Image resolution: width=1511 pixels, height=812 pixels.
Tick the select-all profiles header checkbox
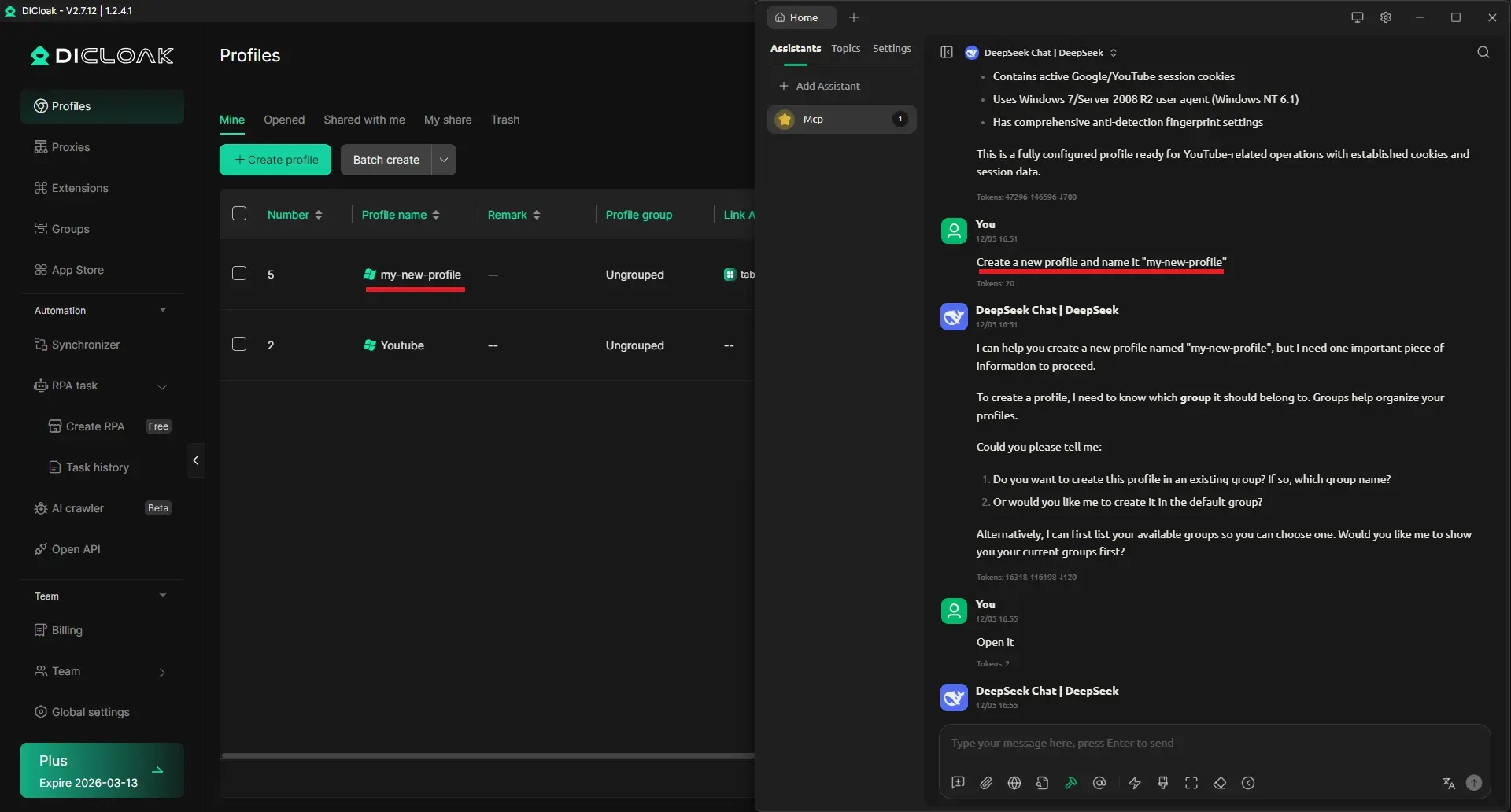point(239,213)
